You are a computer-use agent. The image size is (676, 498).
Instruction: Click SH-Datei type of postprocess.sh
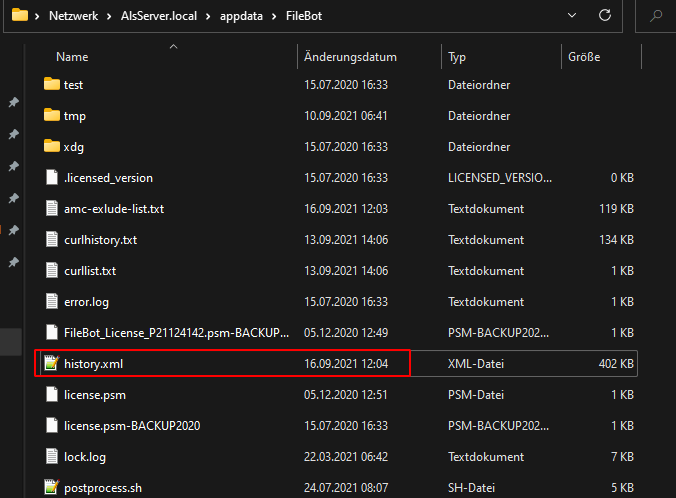coord(471,488)
